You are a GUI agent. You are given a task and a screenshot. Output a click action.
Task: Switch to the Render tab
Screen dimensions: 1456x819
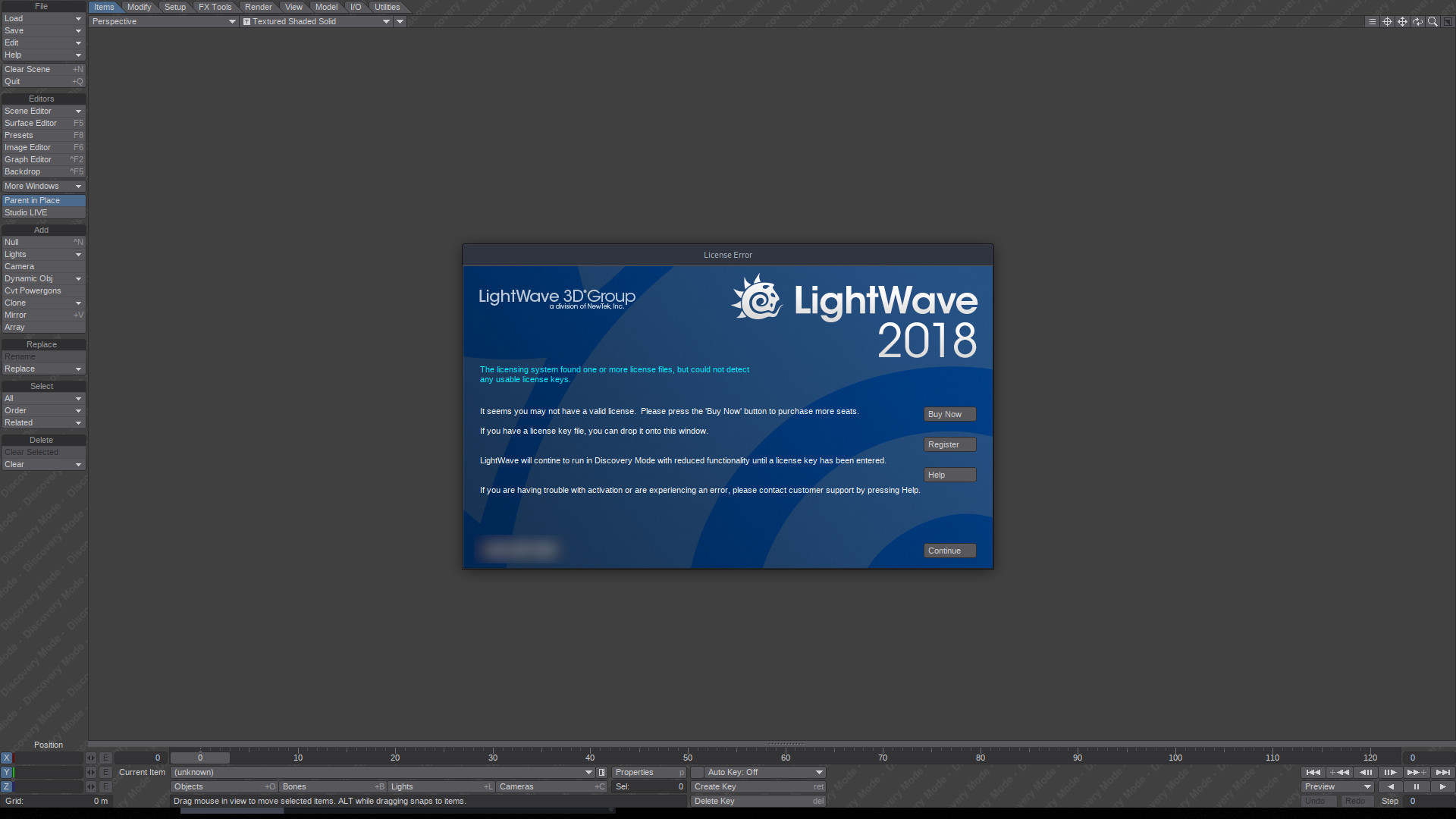pos(259,7)
